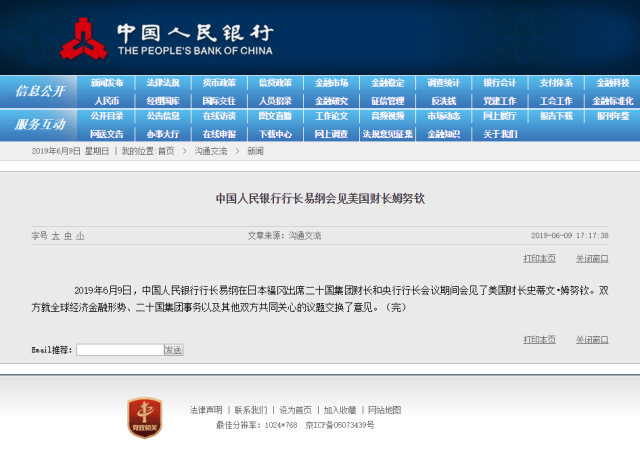Open the 新闻发布 menu item
The height and width of the screenshot is (452, 640).
(x=107, y=83)
